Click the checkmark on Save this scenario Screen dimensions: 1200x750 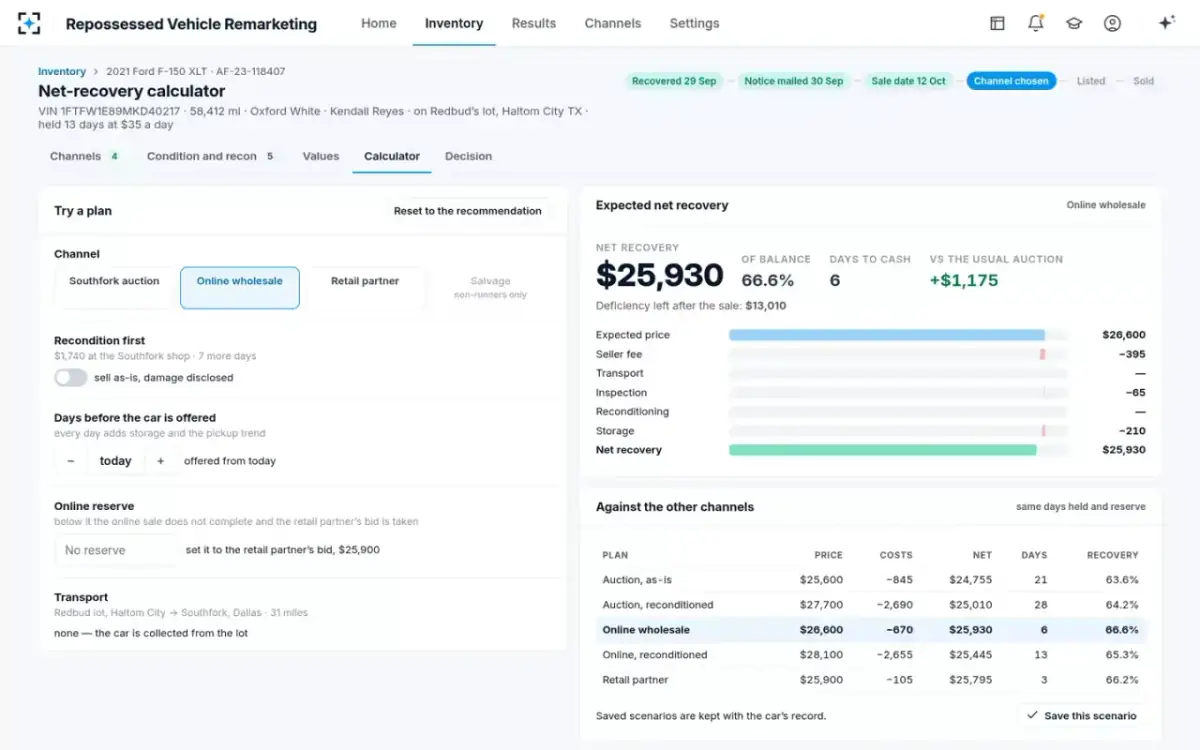pos(1032,715)
